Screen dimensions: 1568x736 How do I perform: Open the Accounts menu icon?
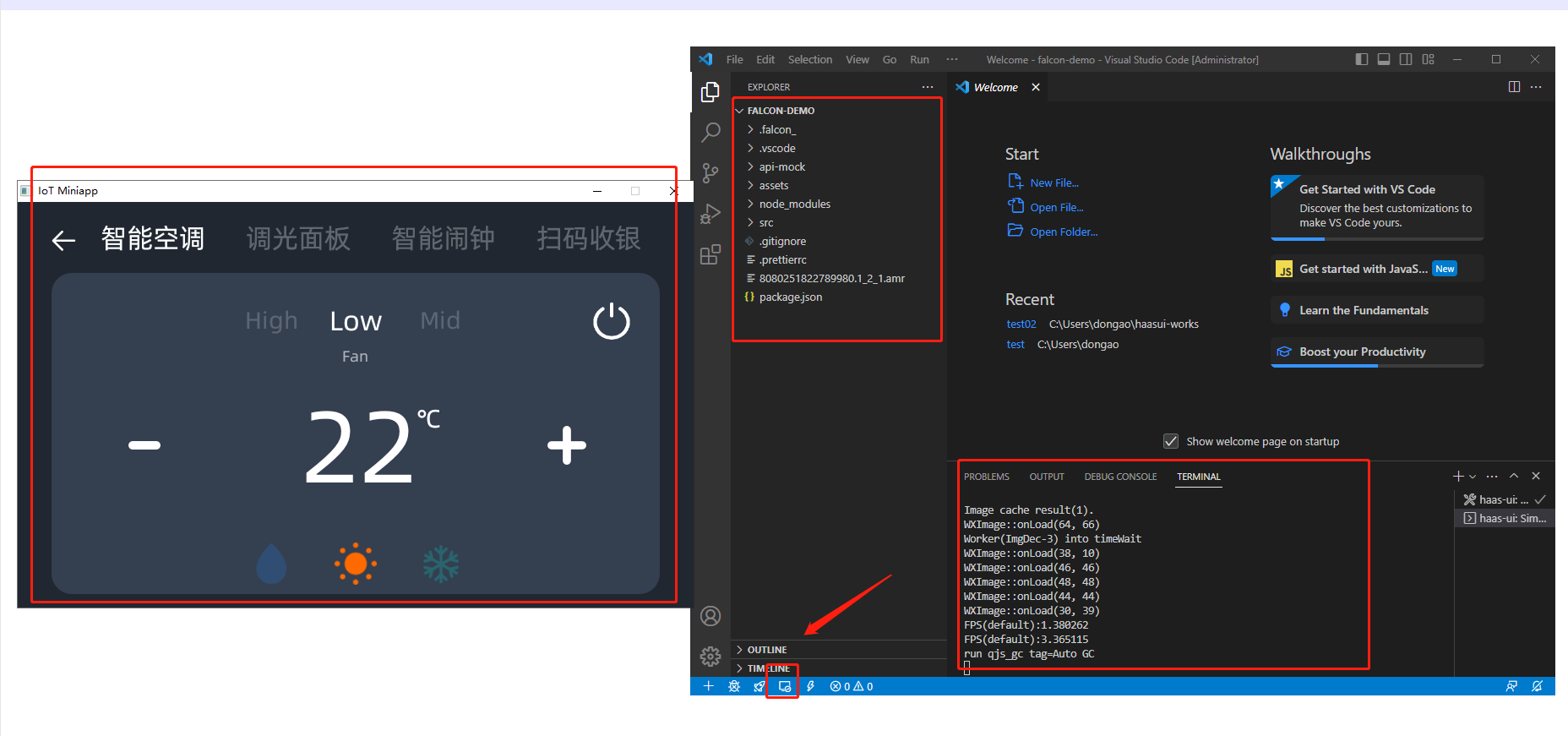point(710,616)
